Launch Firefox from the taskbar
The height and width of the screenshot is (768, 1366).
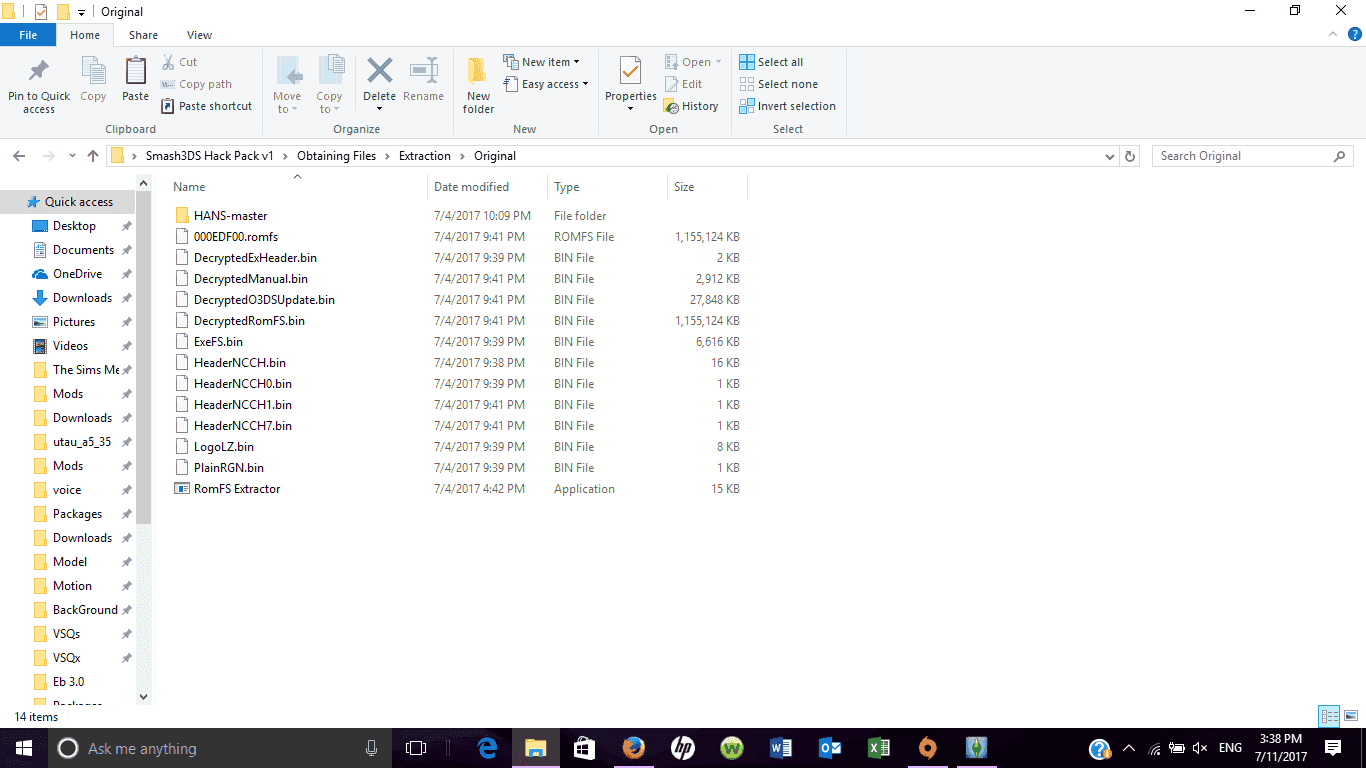(x=633, y=748)
